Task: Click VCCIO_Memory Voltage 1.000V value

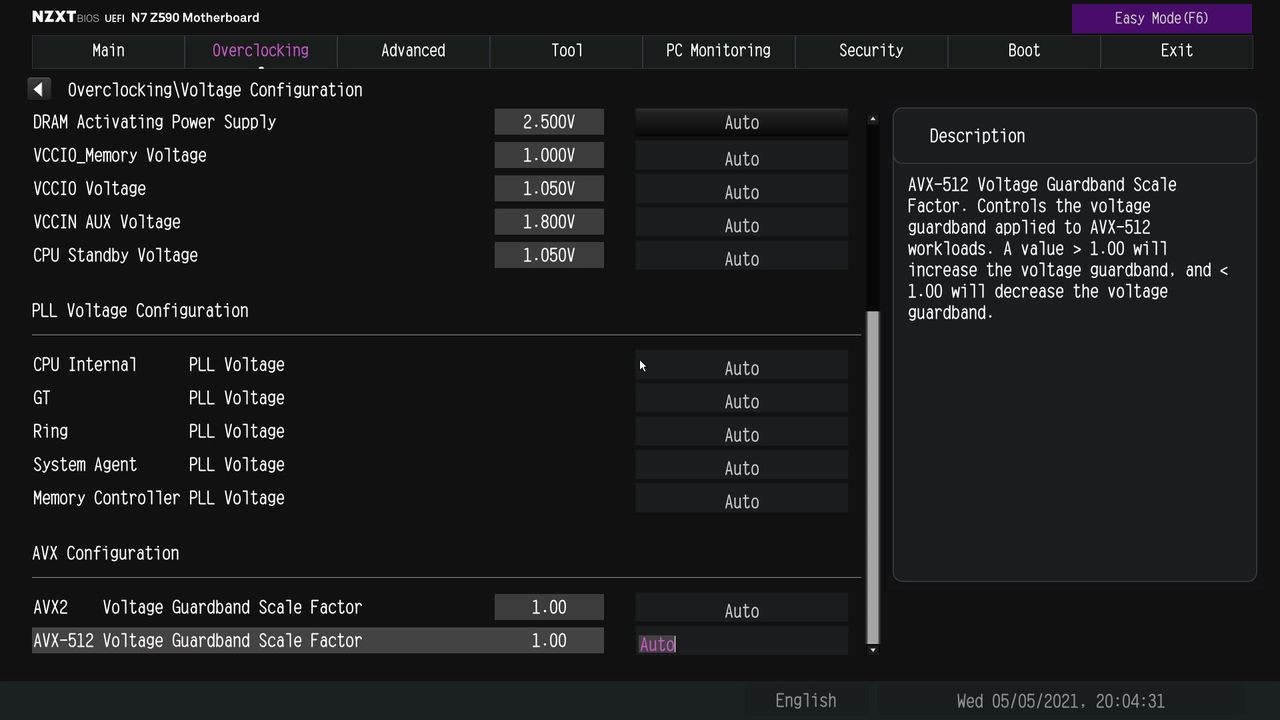Action: point(549,155)
